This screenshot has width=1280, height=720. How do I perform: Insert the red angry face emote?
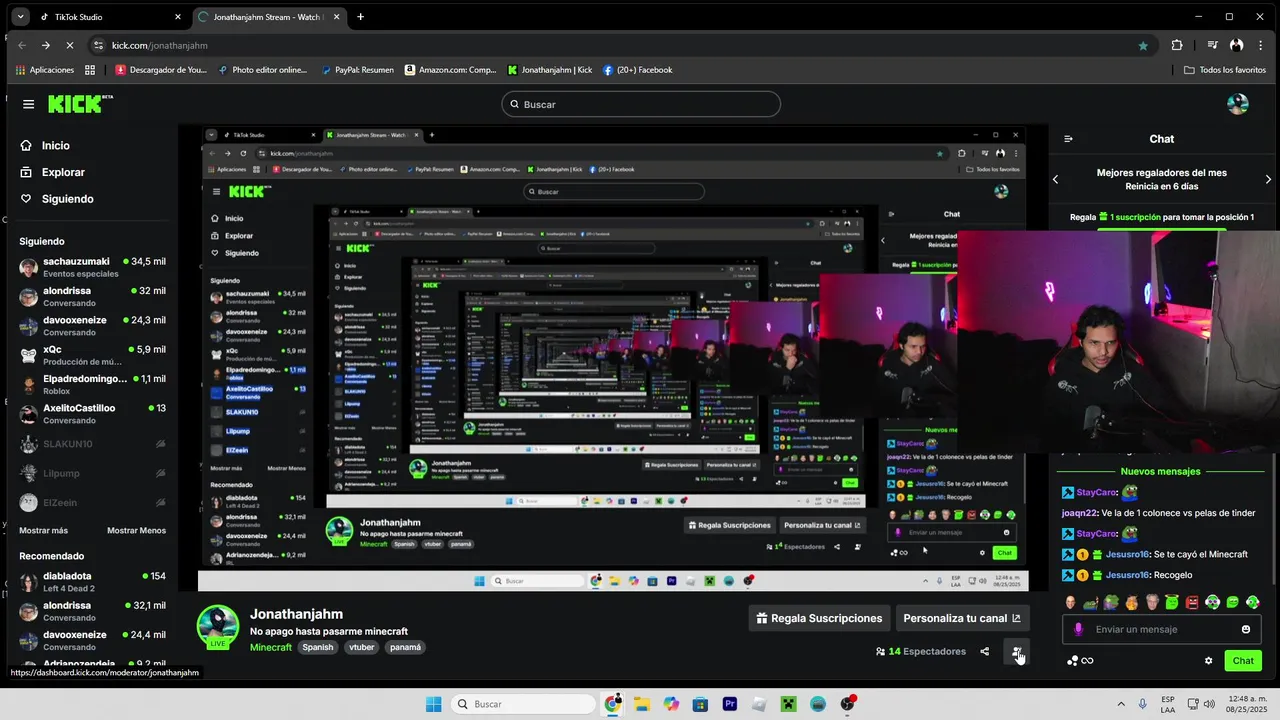click(1192, 602)
